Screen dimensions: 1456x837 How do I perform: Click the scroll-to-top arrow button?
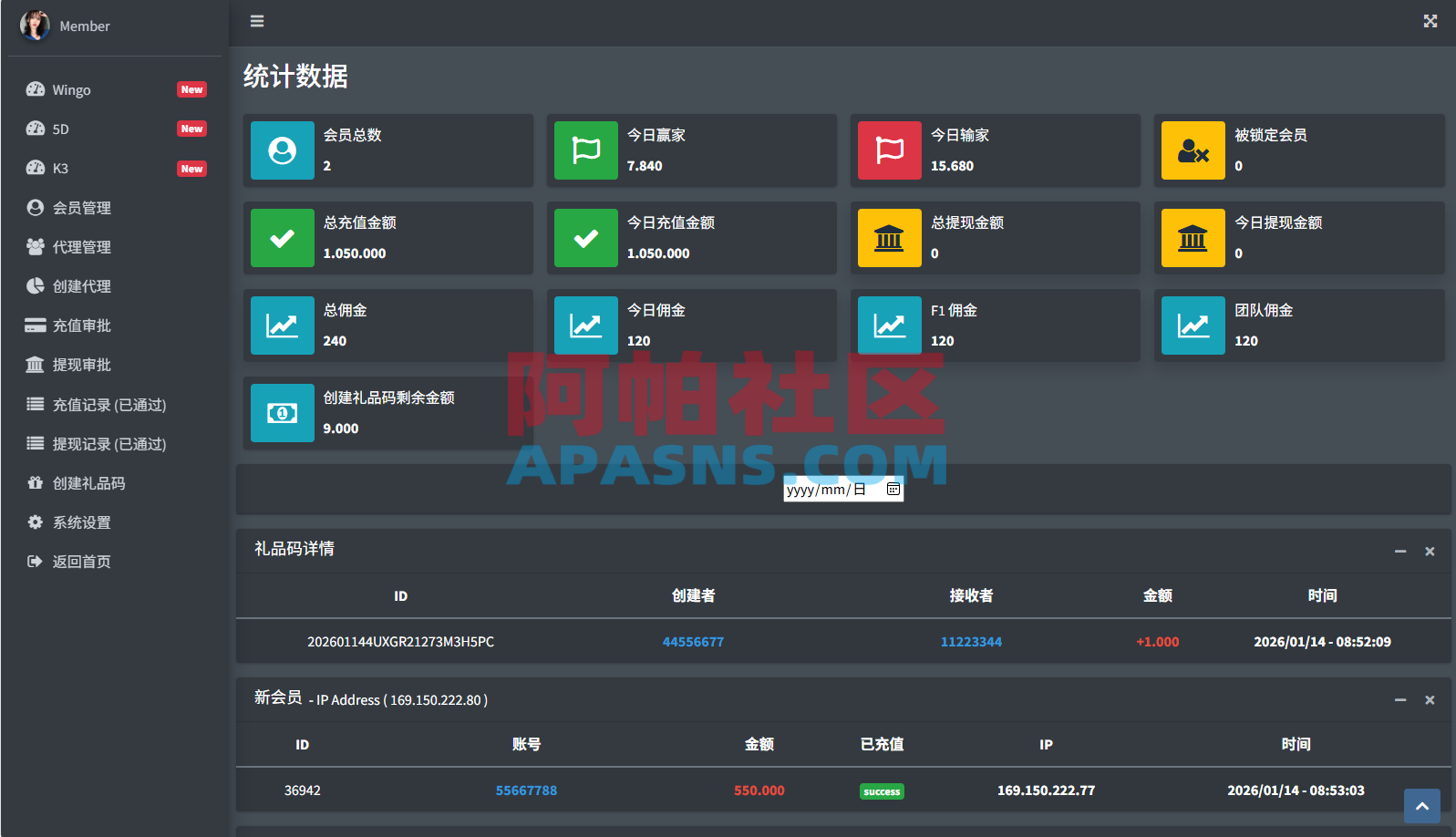pos(1422,806)
